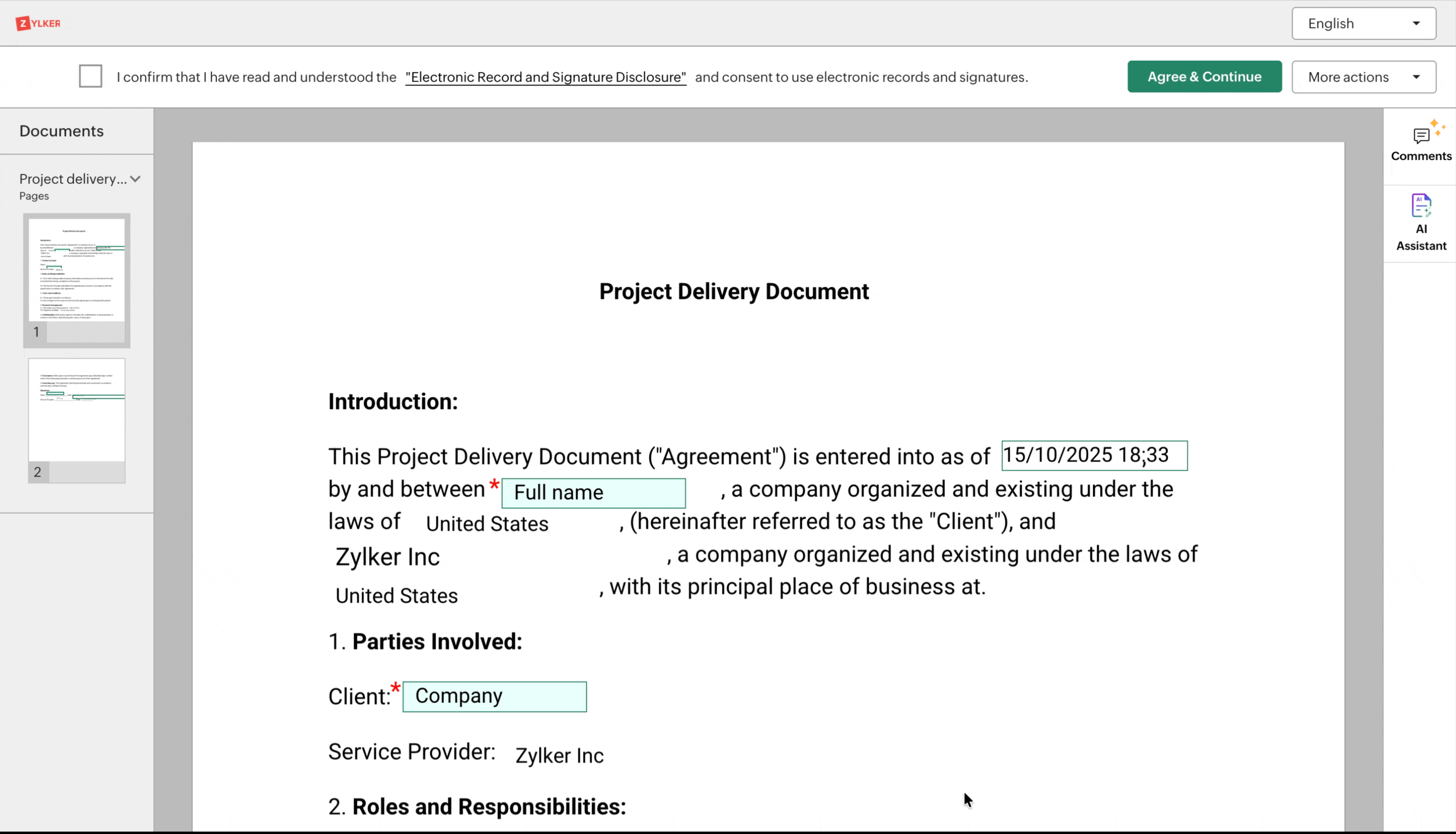Screen dimensions: 1456x834
Task: Click the Company input field
Action: 494,696
